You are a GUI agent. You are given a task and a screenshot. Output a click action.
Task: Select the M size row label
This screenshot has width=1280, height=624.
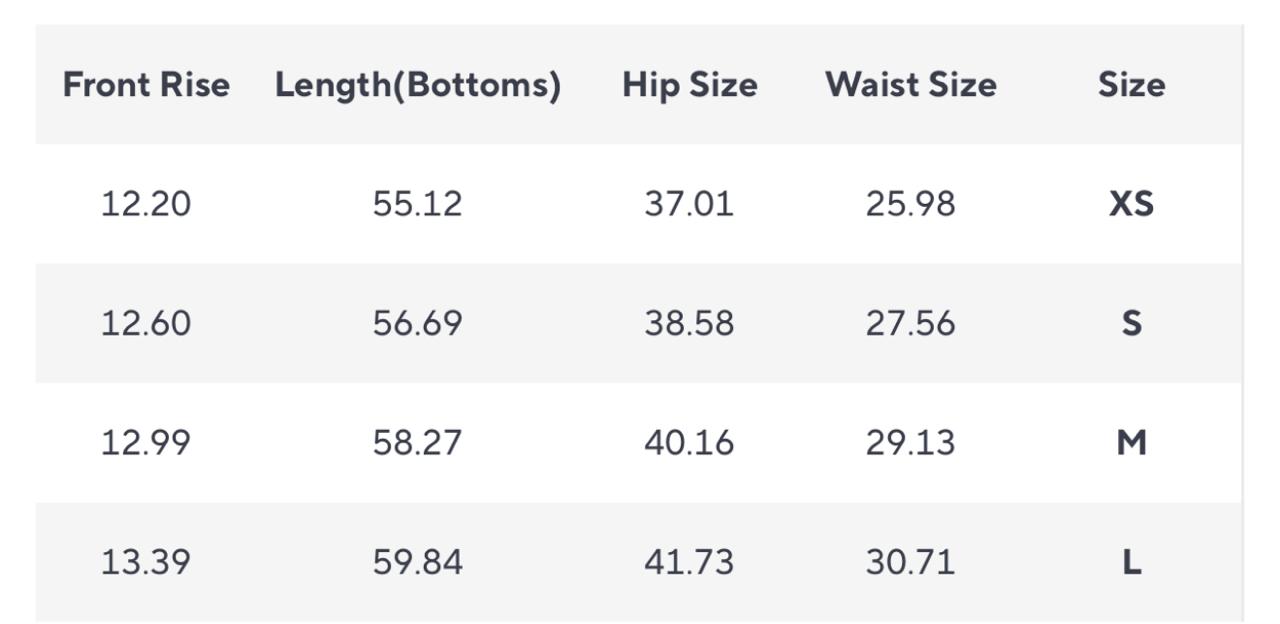1131,442
